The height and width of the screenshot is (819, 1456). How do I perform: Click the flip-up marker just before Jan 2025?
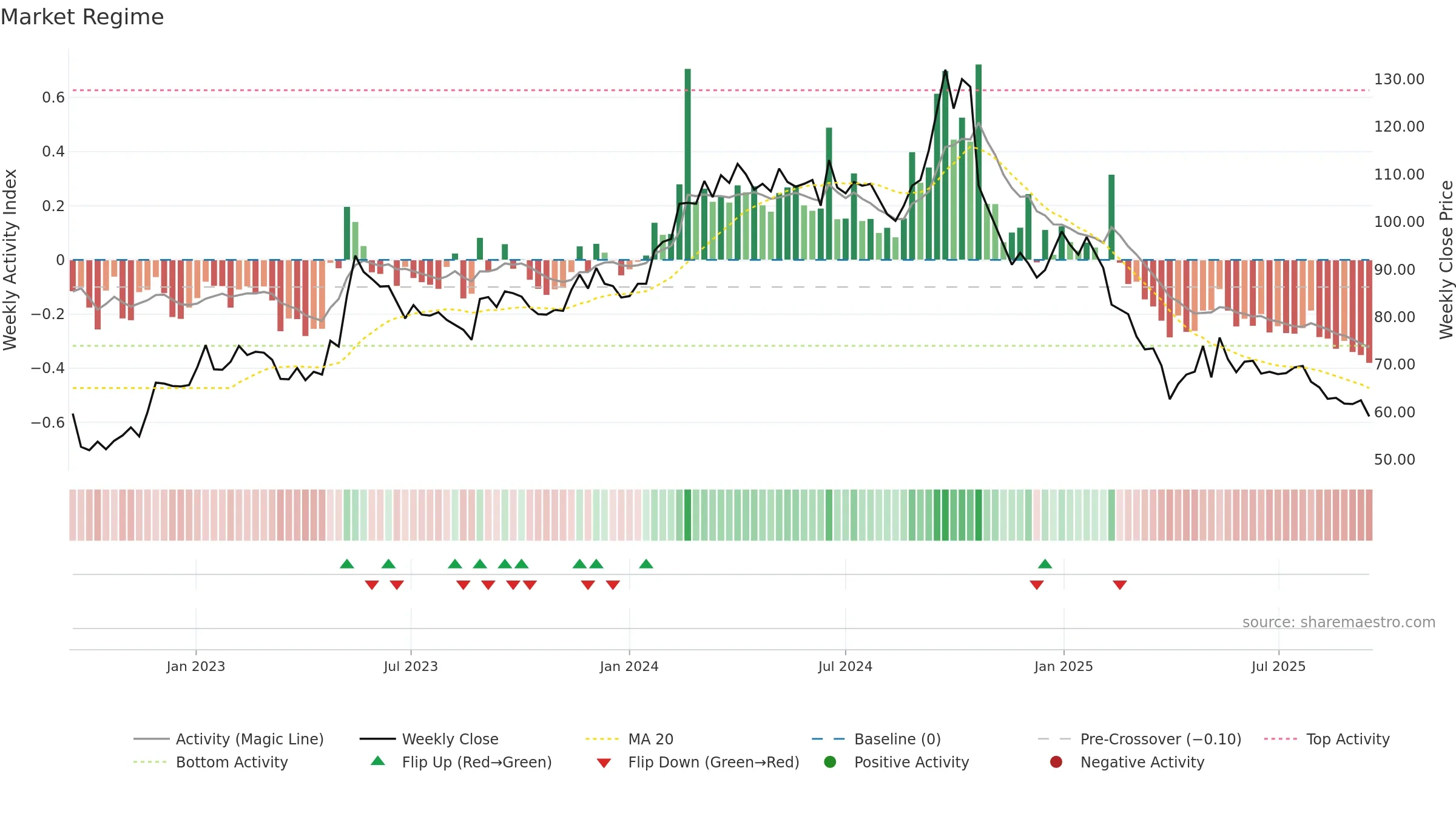(1045, 564)
